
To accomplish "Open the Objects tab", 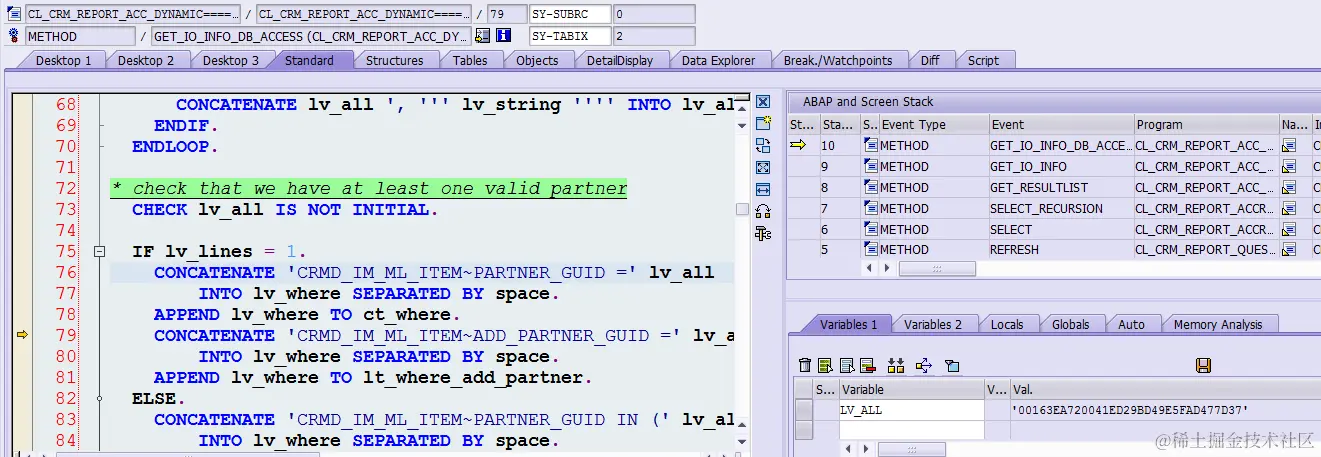I will 537,60.
